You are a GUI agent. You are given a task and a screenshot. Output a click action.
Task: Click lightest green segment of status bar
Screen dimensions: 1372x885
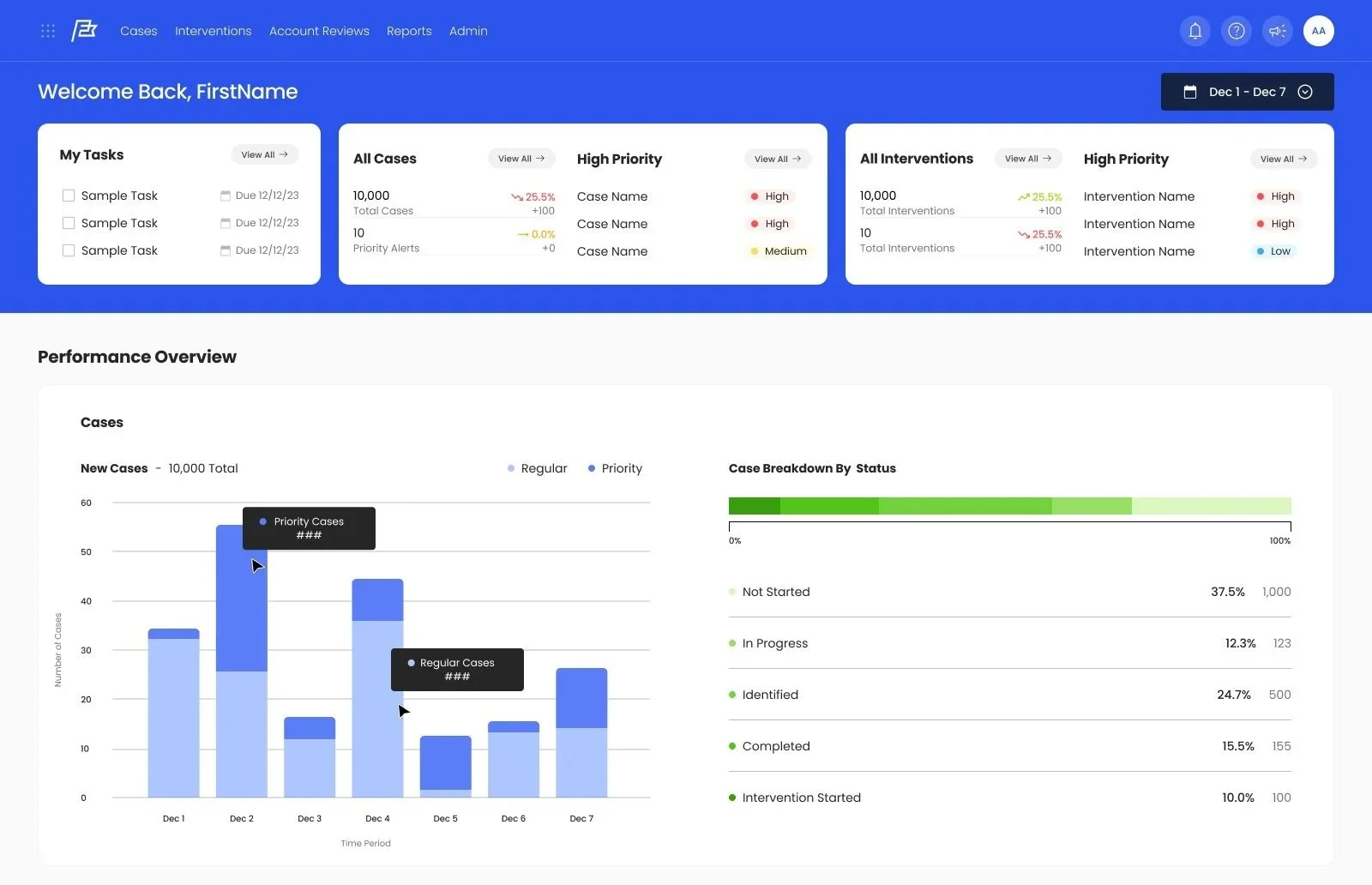(x=1212, y=506)
